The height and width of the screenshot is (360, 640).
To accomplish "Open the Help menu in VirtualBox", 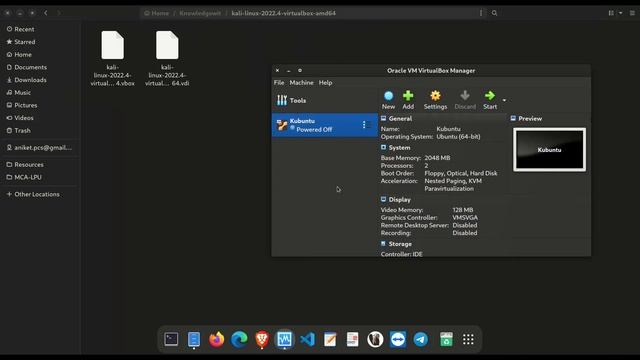I will [x=325, y=82].
